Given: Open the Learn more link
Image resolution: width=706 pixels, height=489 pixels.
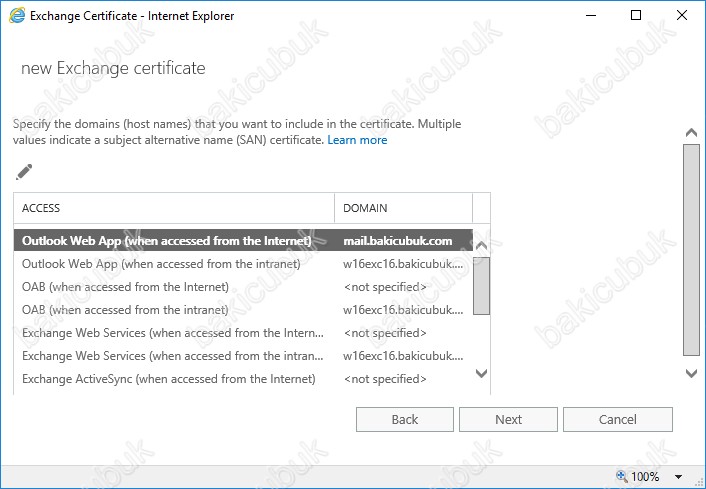Looking at the screenshot, I should pyautogui.click(x=357, y=140).
